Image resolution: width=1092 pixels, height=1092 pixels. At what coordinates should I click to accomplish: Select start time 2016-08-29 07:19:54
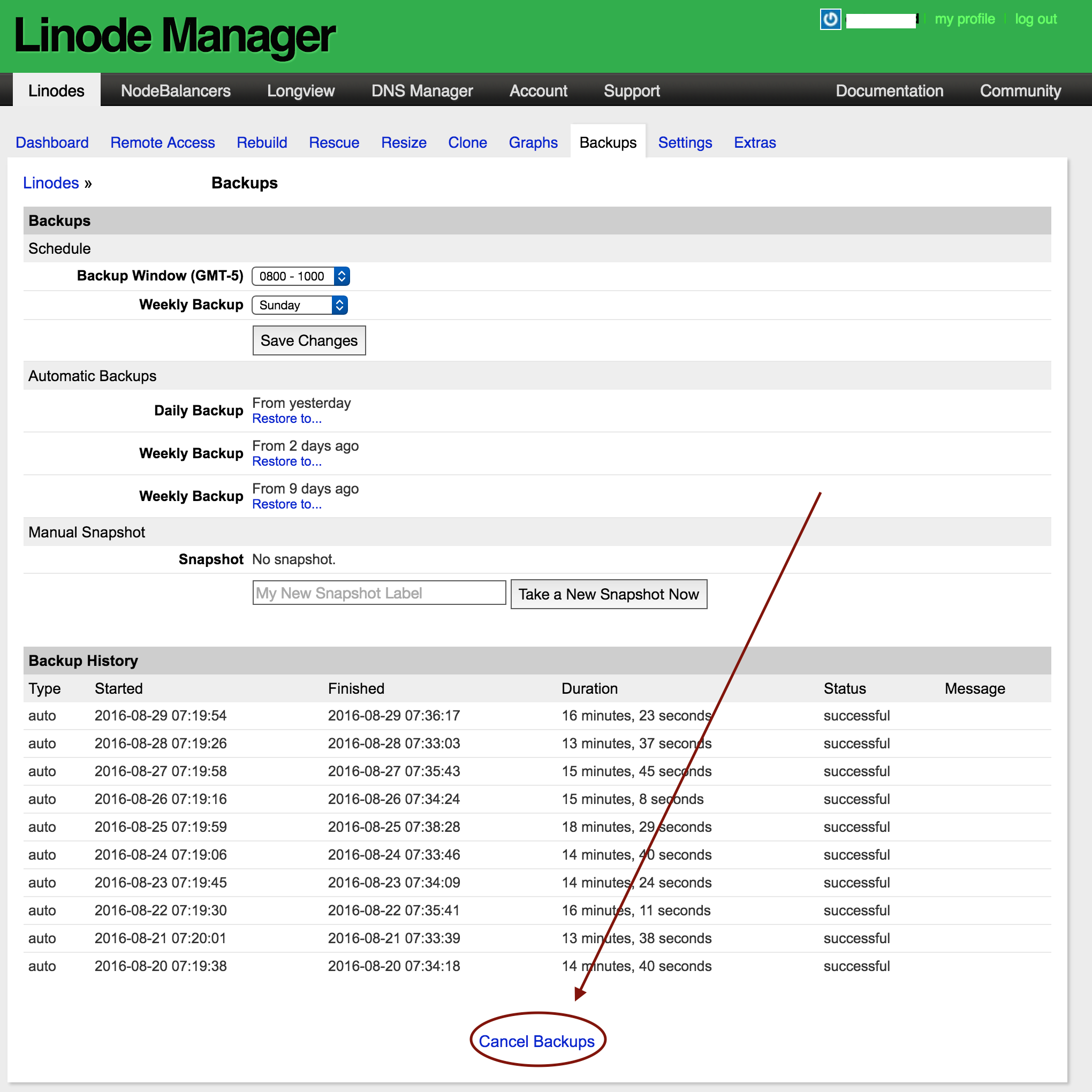161,716
